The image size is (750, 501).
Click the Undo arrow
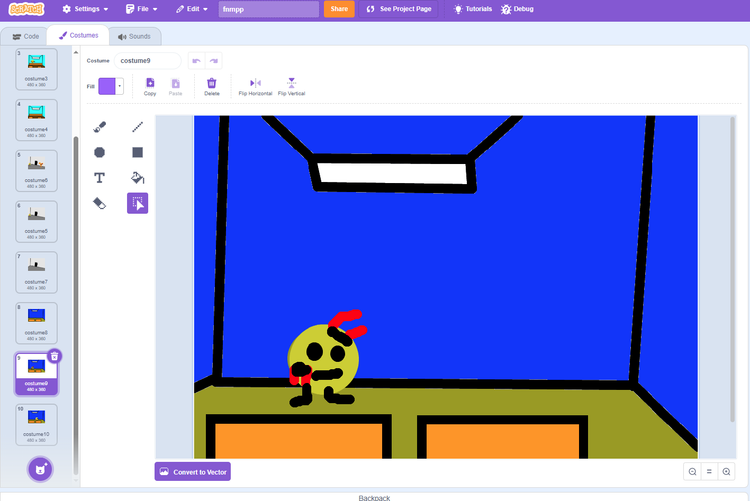coord(196,61)
